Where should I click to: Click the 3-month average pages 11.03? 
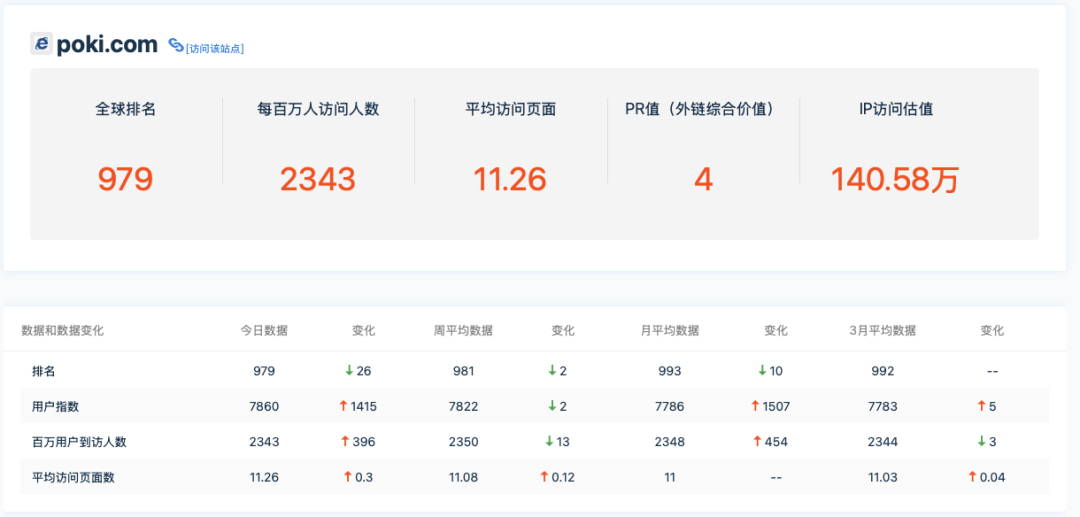tap(883, 477)
